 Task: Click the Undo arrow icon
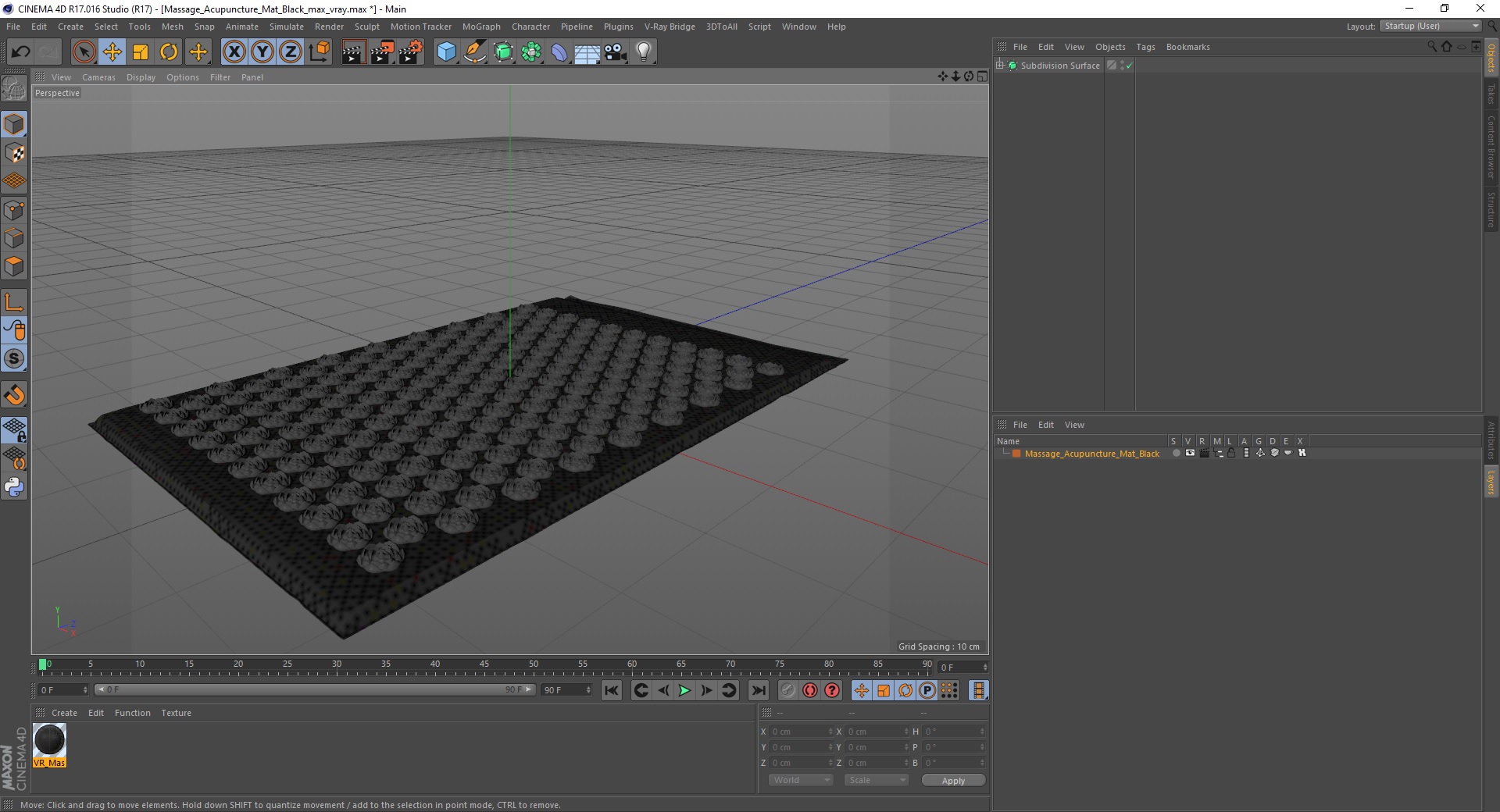click(x=20, y=52)
